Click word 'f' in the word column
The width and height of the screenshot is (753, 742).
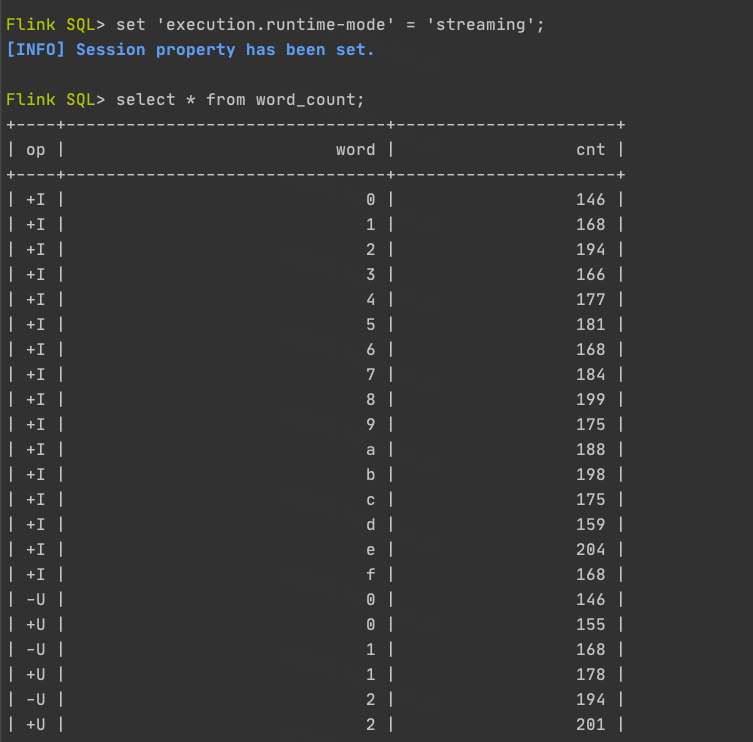point(370,574)
